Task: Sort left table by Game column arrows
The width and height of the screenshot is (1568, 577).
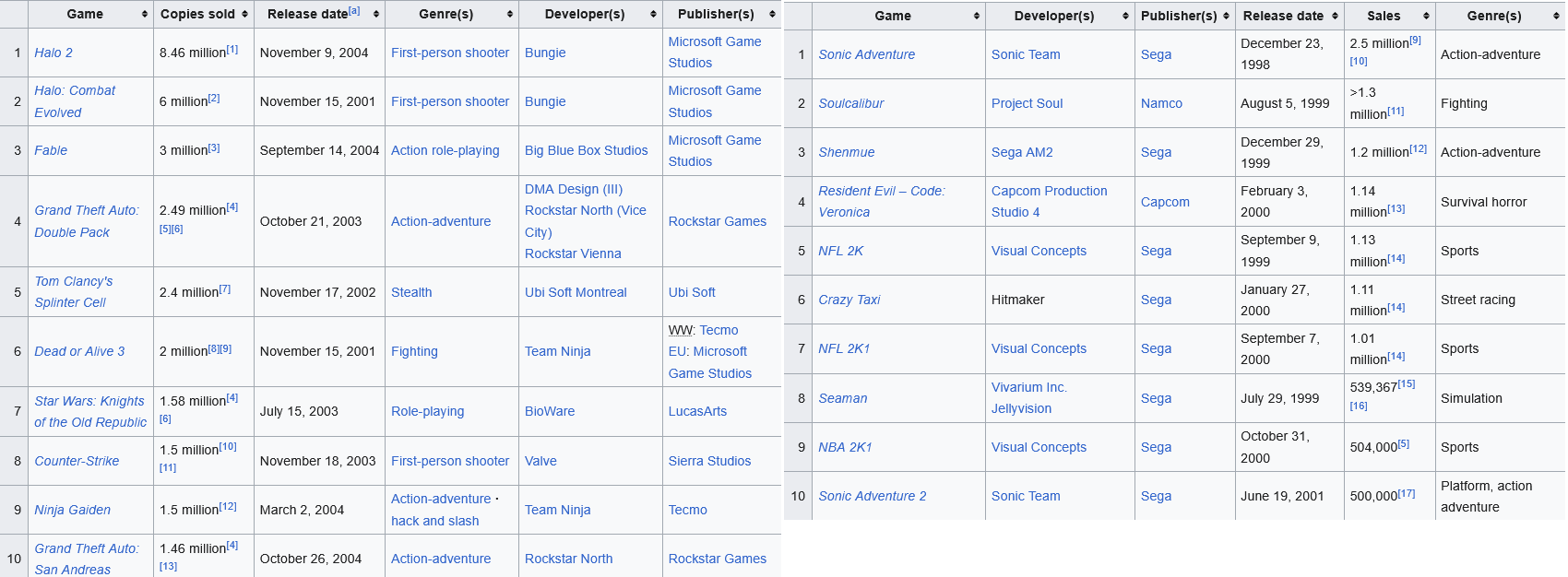Action: tap(145, 14)
